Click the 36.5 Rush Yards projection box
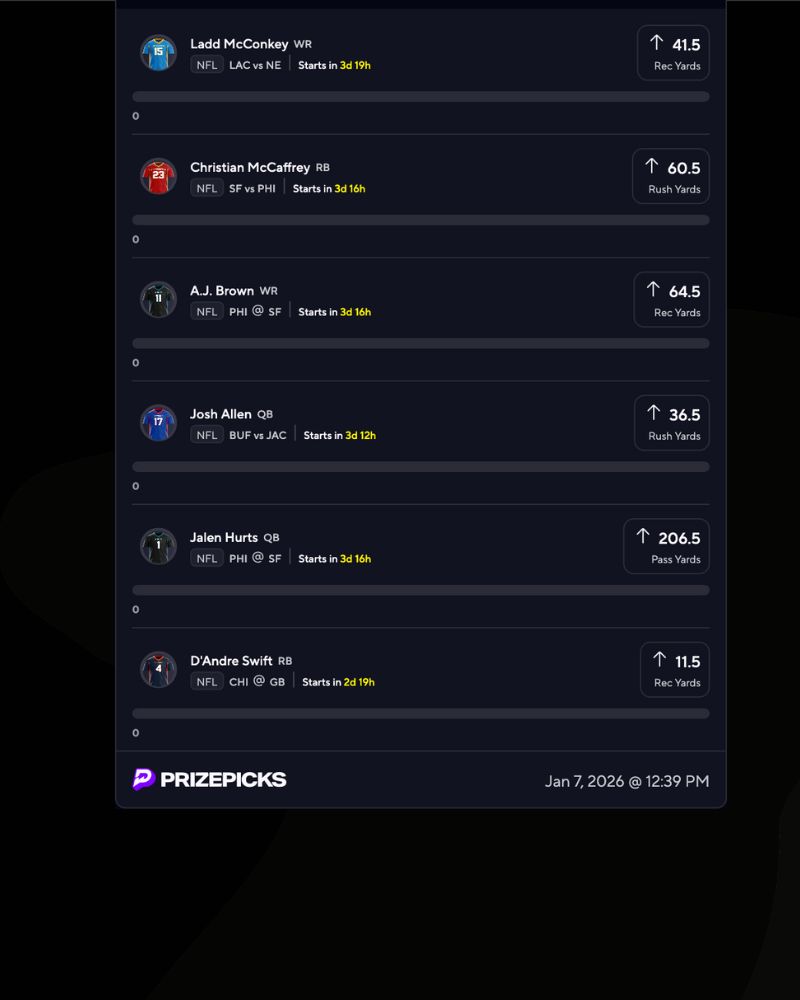Viewport: 800px width, 1000px height. (x=671, y=423)
